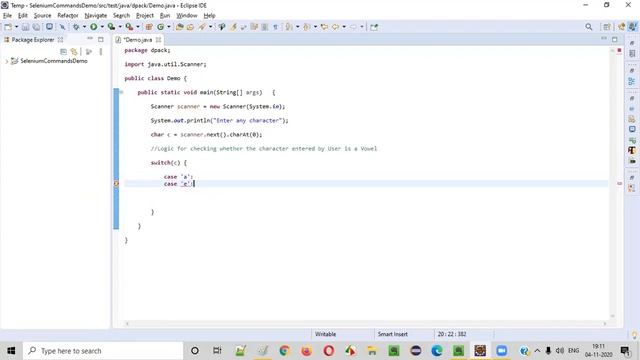640x360 pixels.
Task: Open the New Java Class dropdown arrow
Action: (169, 27)
